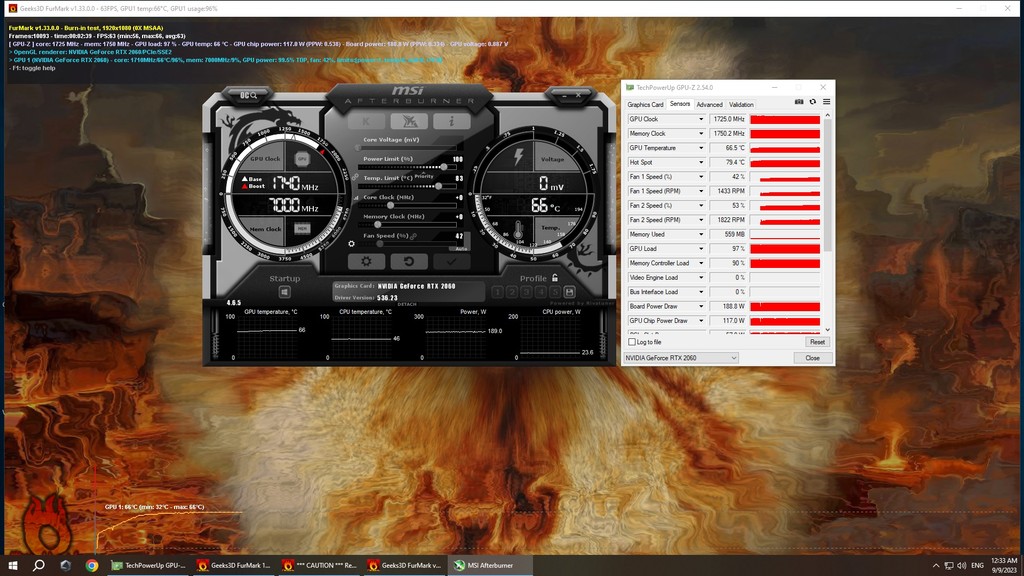Click the MSI dragon logo button
Screen dimensions: 1024x576
click(409, 121)
